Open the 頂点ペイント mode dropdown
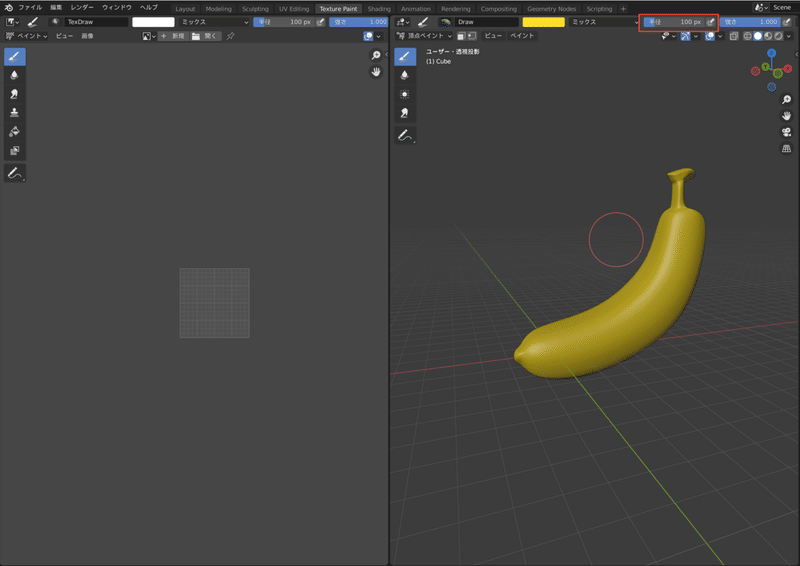The width and height of the screenshot is (800, 566). [424, 36]
